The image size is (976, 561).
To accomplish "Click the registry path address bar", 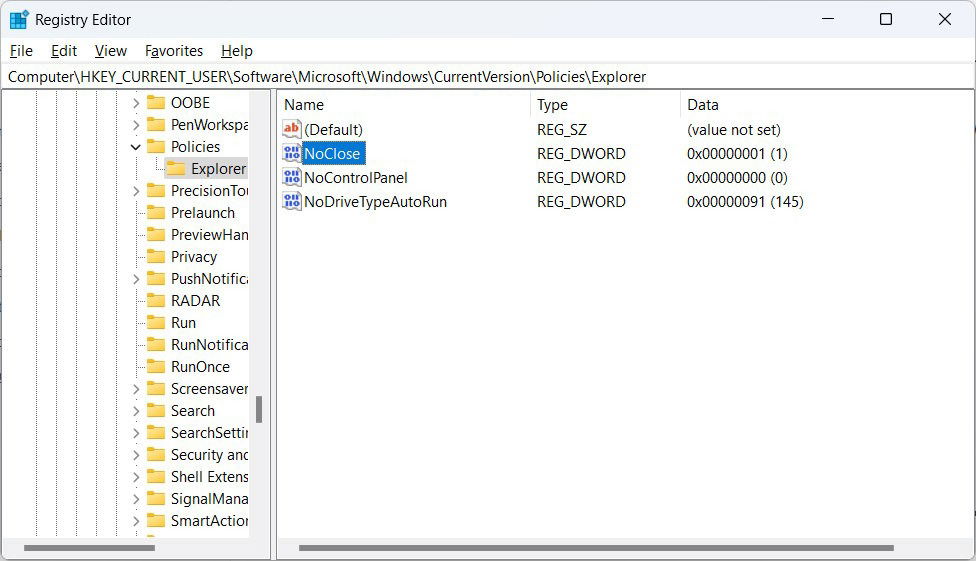I will [487, 77].
